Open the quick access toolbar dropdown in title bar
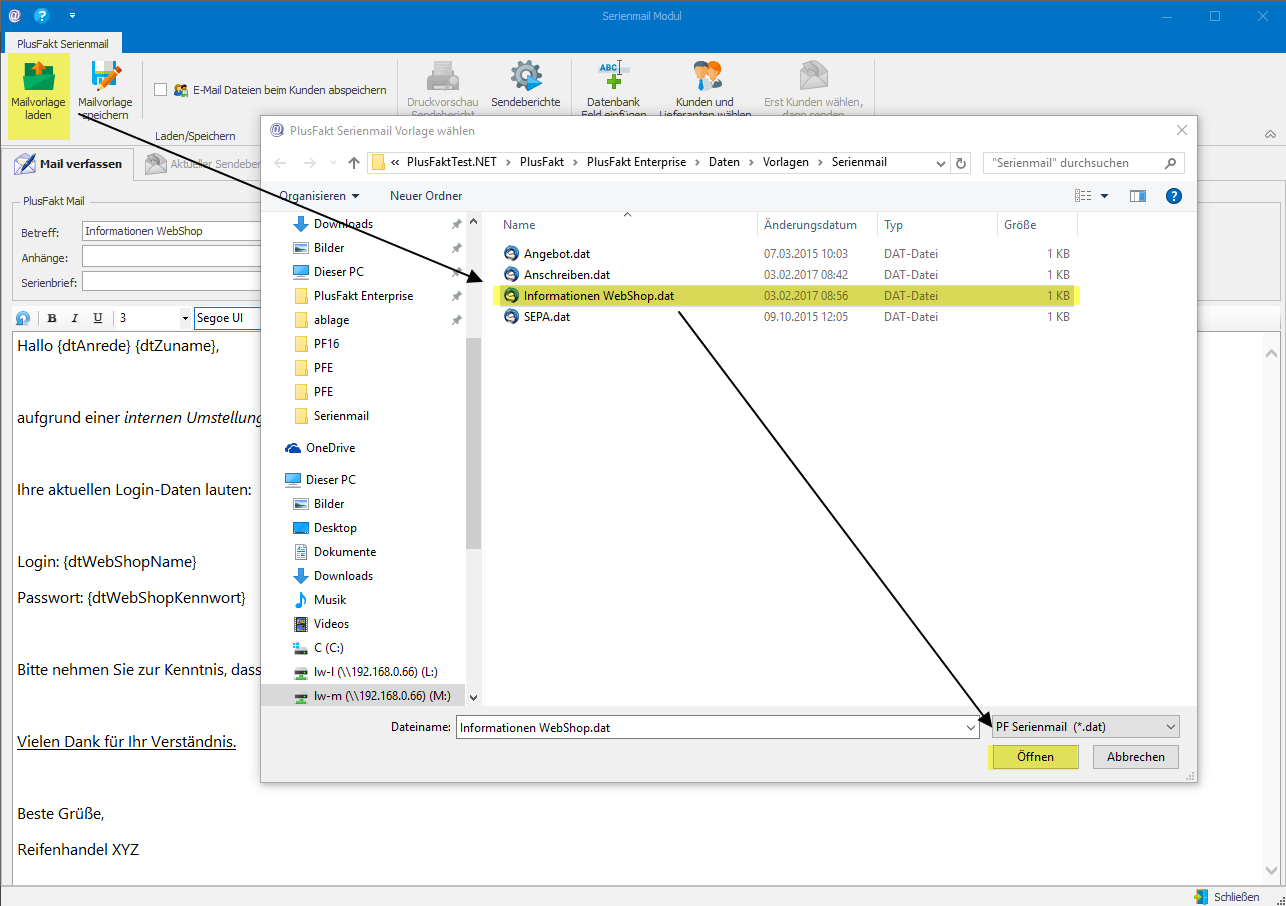The image size is (1286, 906). coord(72,16)
